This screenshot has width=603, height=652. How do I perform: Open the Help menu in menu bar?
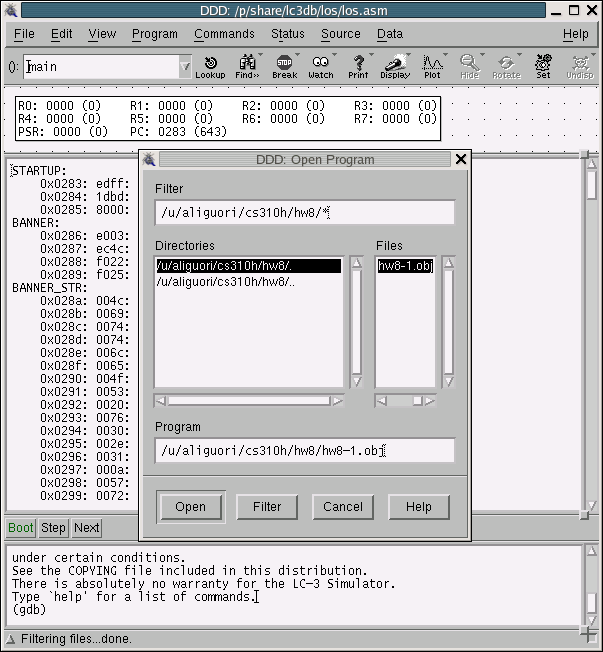point(576,34)
